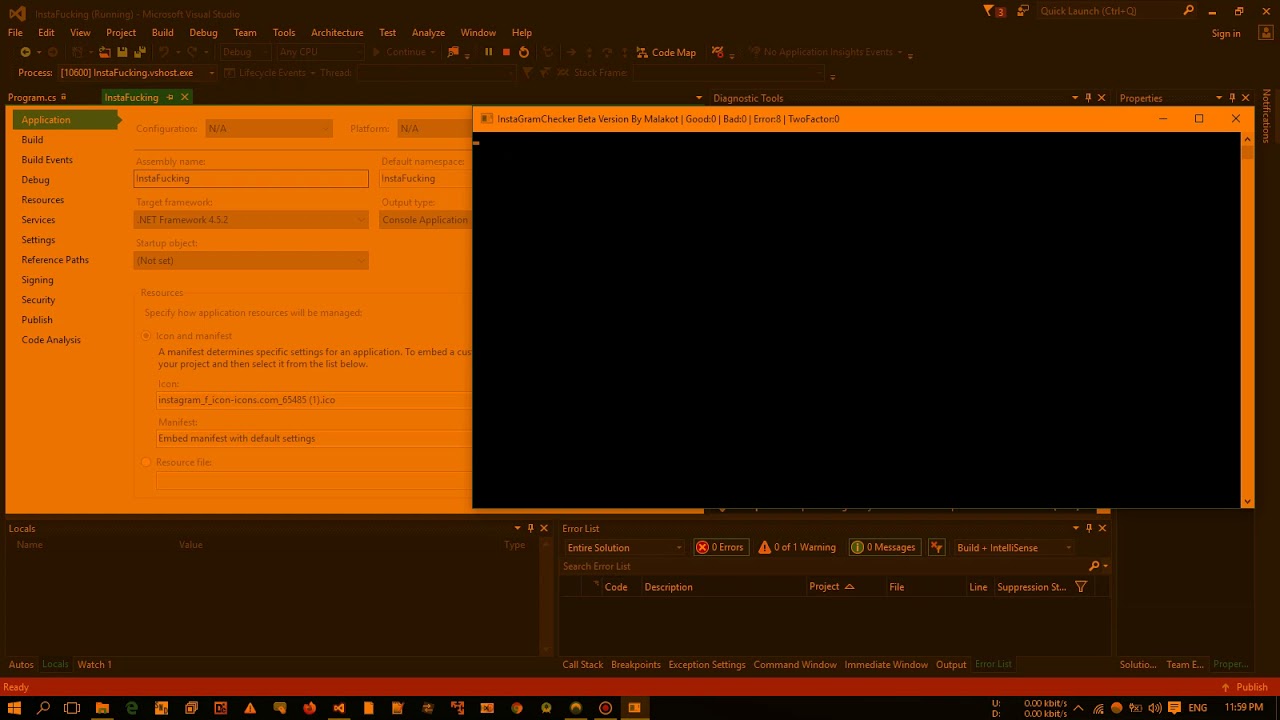Select the Build Events settings page
The image size is (1280, 720).
[x=47, y=160]
